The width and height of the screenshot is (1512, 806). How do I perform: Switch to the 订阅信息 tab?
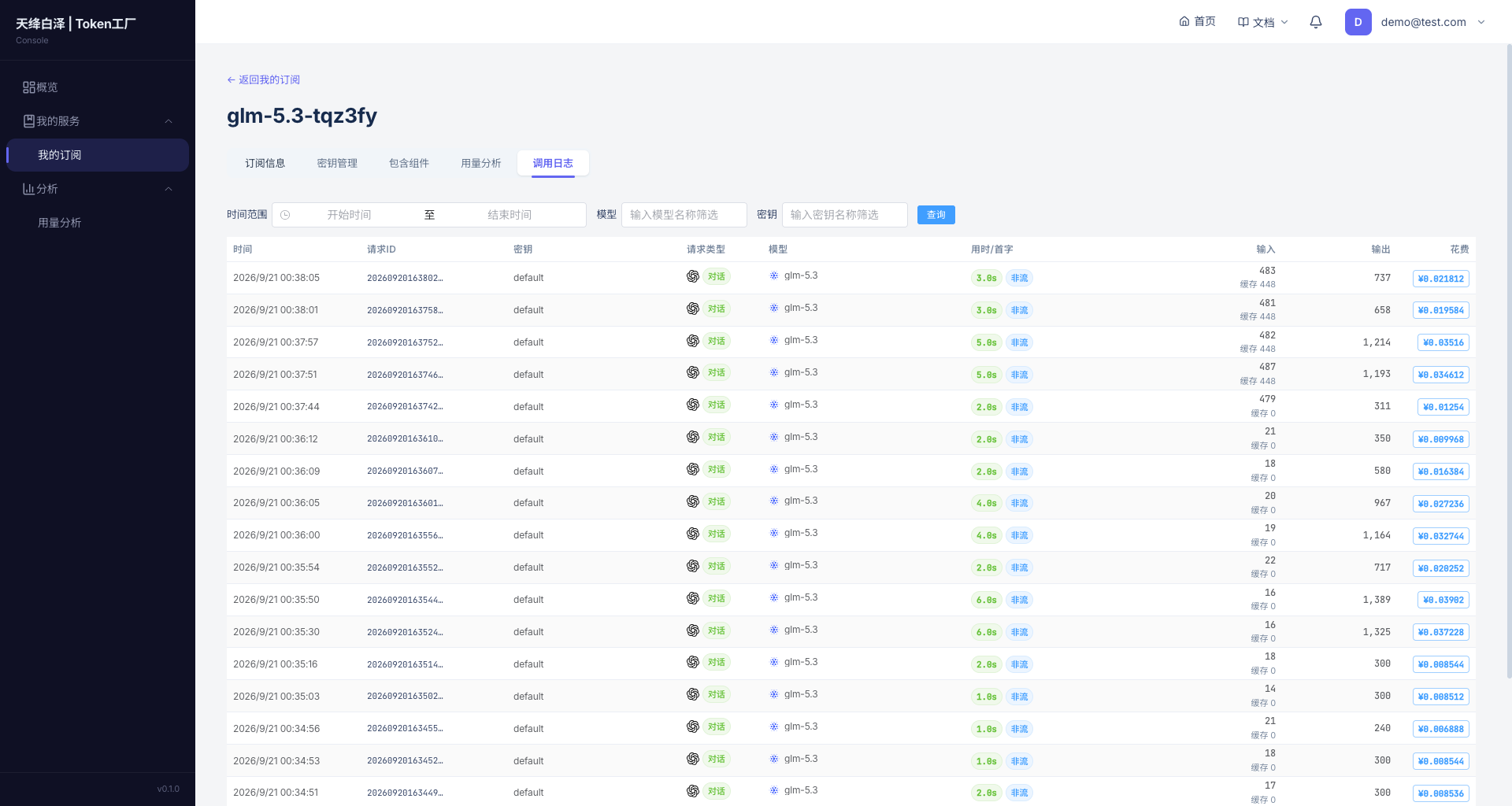click(x=265, y=163)
